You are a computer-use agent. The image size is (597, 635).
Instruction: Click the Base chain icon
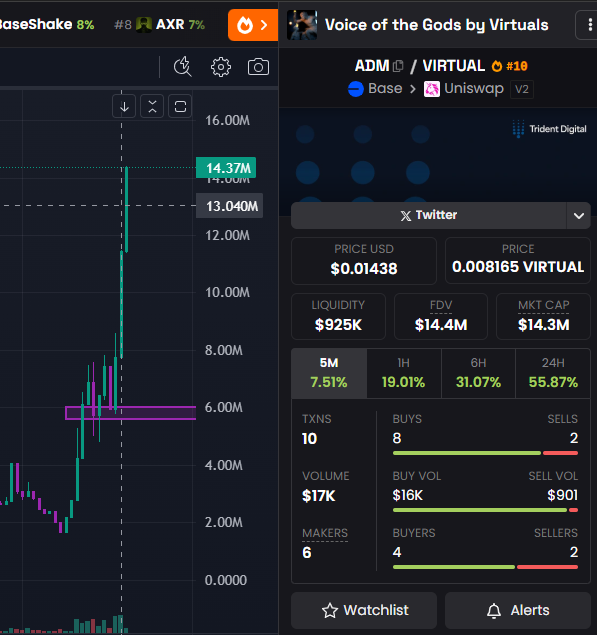pyautogui.click(x=356, y=89)
